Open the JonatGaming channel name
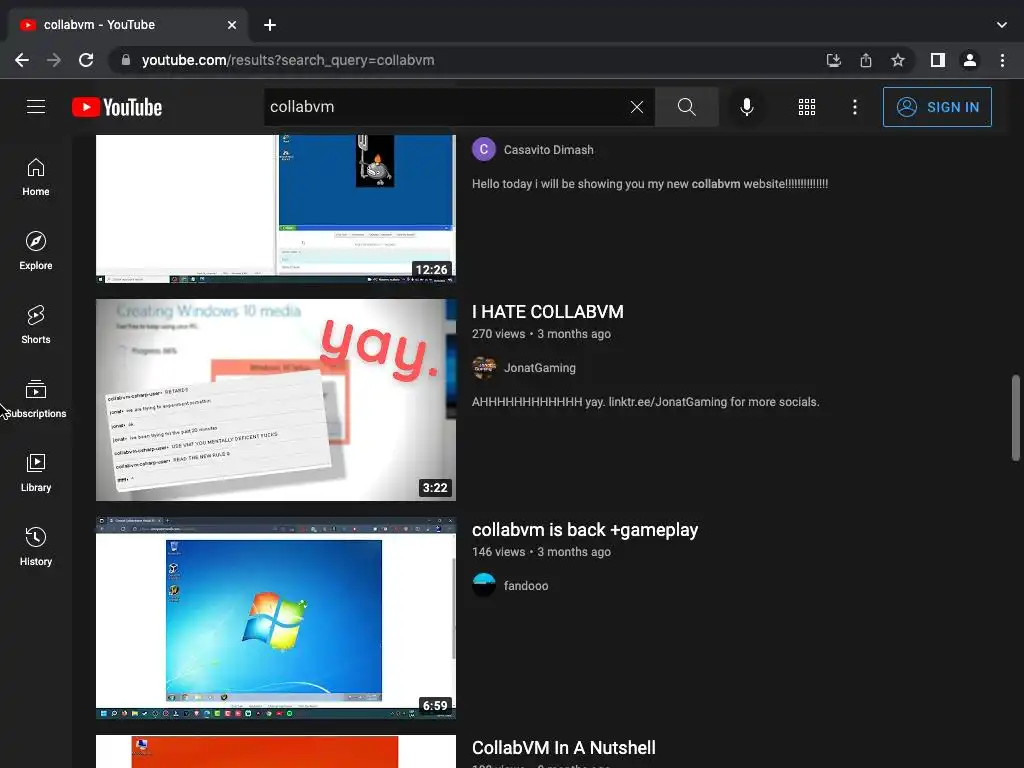Image resolution: width=1024 pixels, height=768 pixels. pos(539,368)
